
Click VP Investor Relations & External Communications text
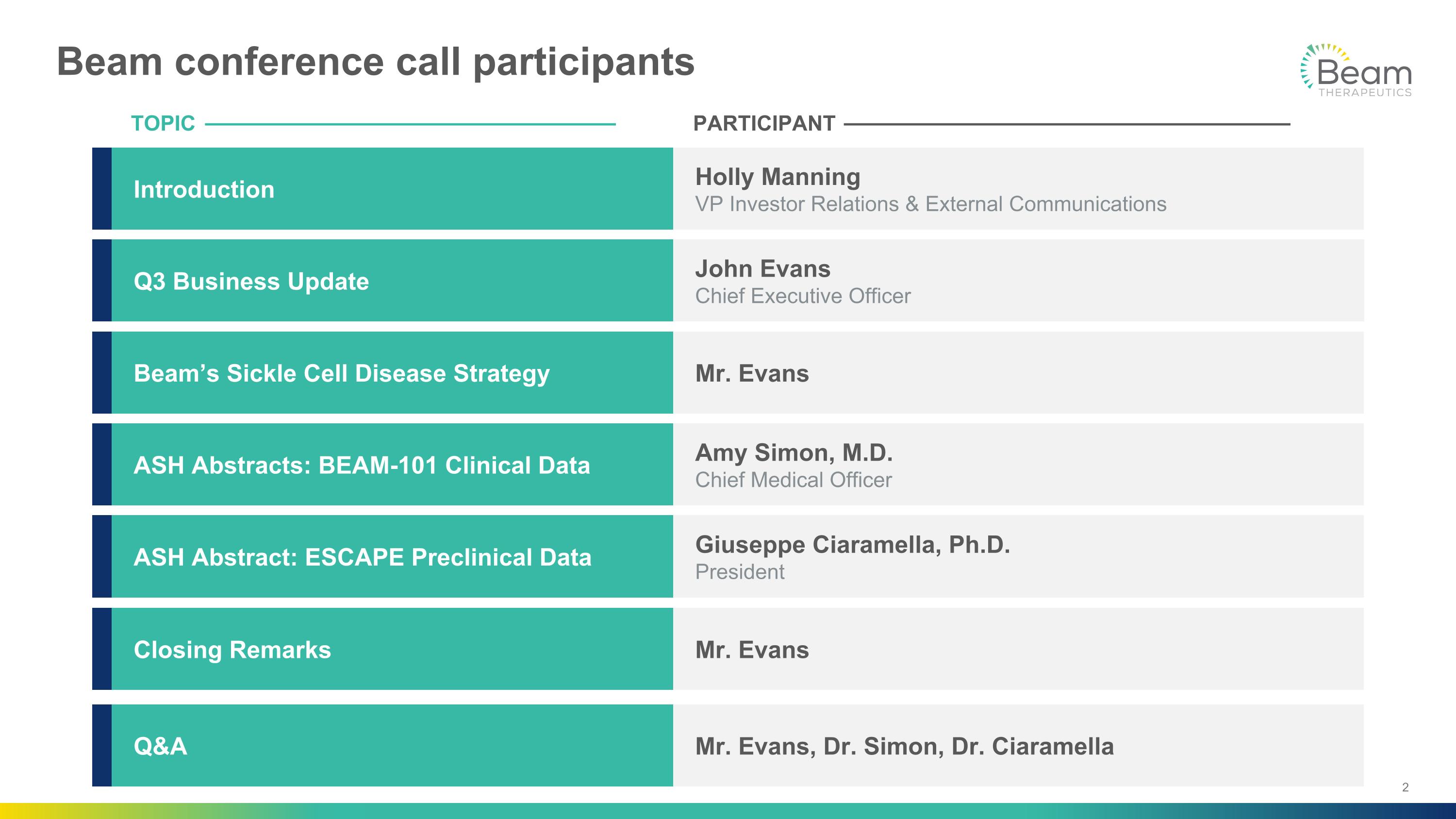(930, 204)
